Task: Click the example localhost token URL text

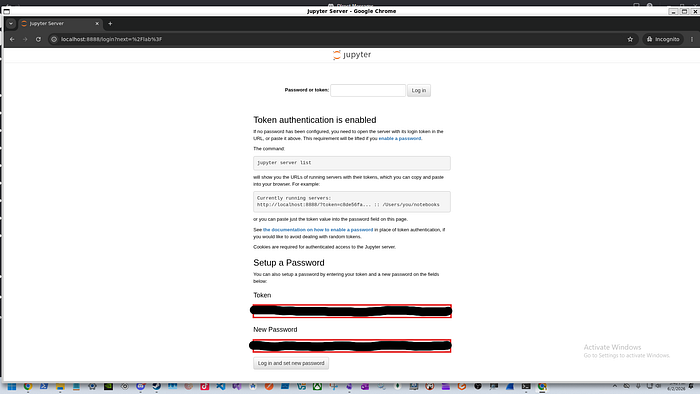Action: [x=348, y=205]
